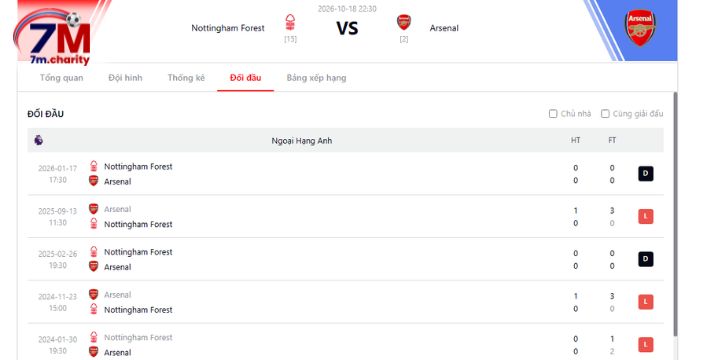The height and width of the screenshot is (360, 720).
Task: Click the D result badge for 2025-02-26
Action: point(646,259)
